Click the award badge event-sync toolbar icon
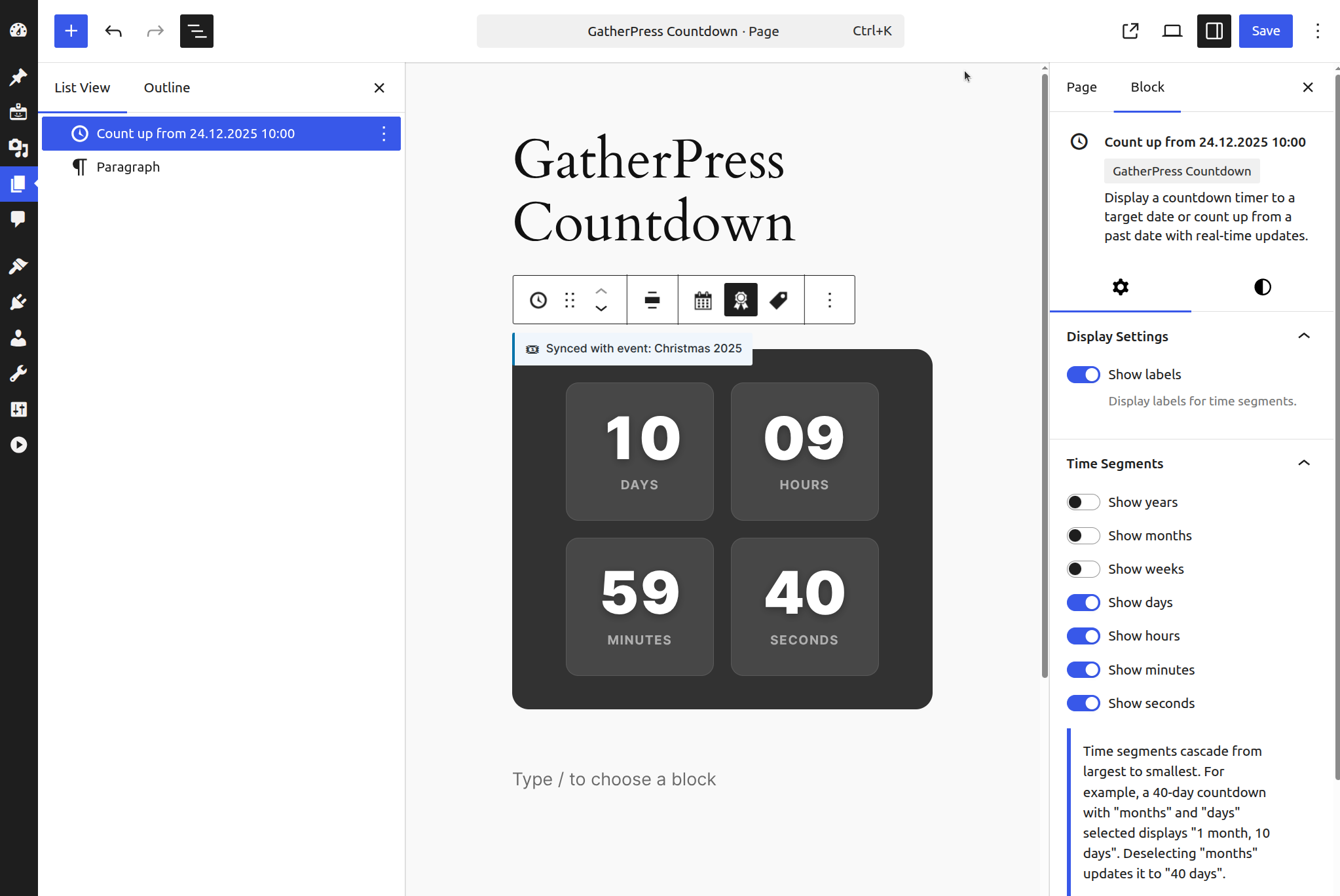The image size is (1340, 896). click(740, 299)
